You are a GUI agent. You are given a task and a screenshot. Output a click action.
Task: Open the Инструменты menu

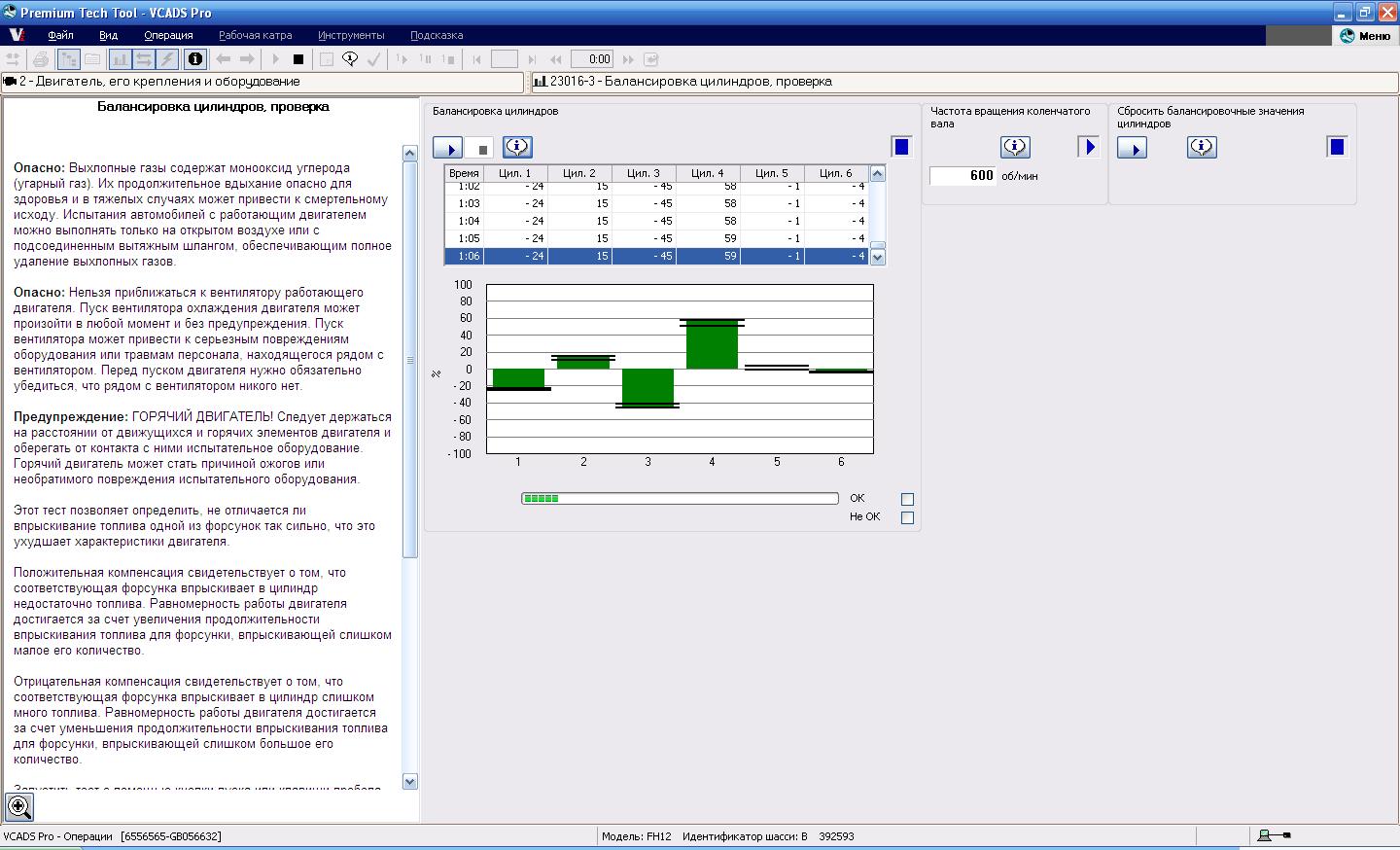(x=351, y=35)
